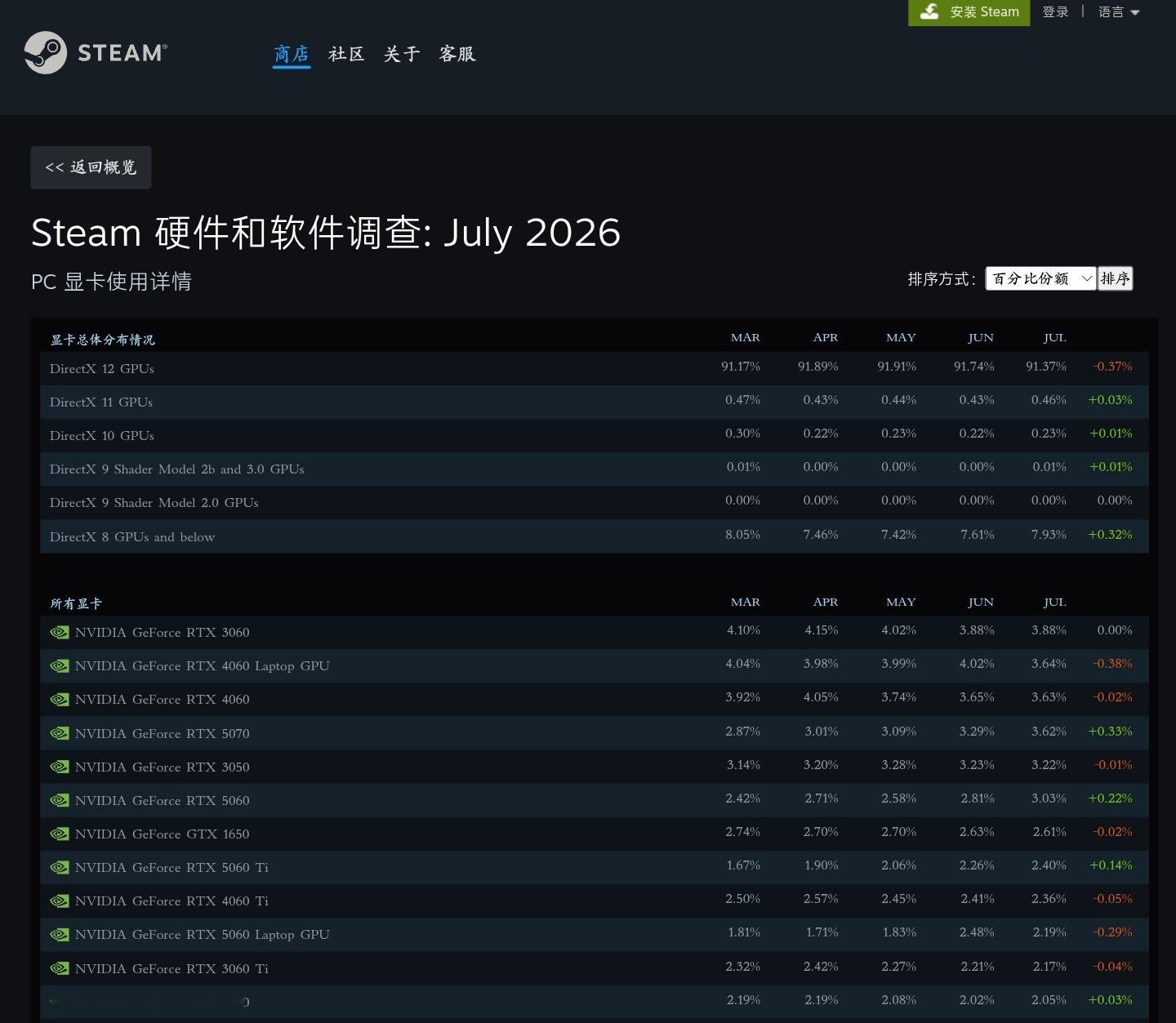Click the 4.10% MAR value for RTX 3060
Screen dimensions: 1176x1023
[743, 630]
